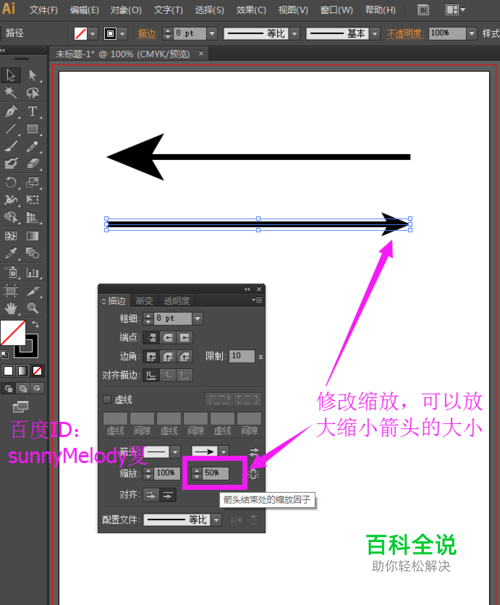The width and height of the screenshot is (500, 605).
Task: Open the 文件(F) menu
Action: (x=44, y=10)
